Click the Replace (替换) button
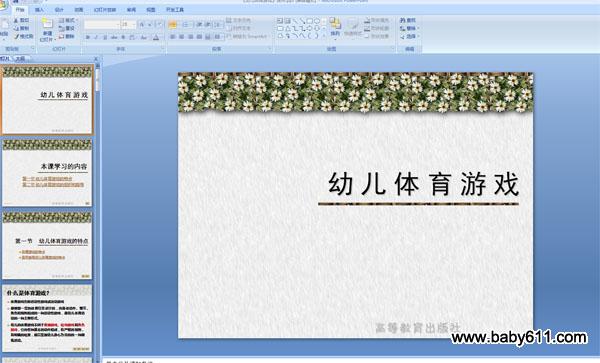 coord(409,28)
